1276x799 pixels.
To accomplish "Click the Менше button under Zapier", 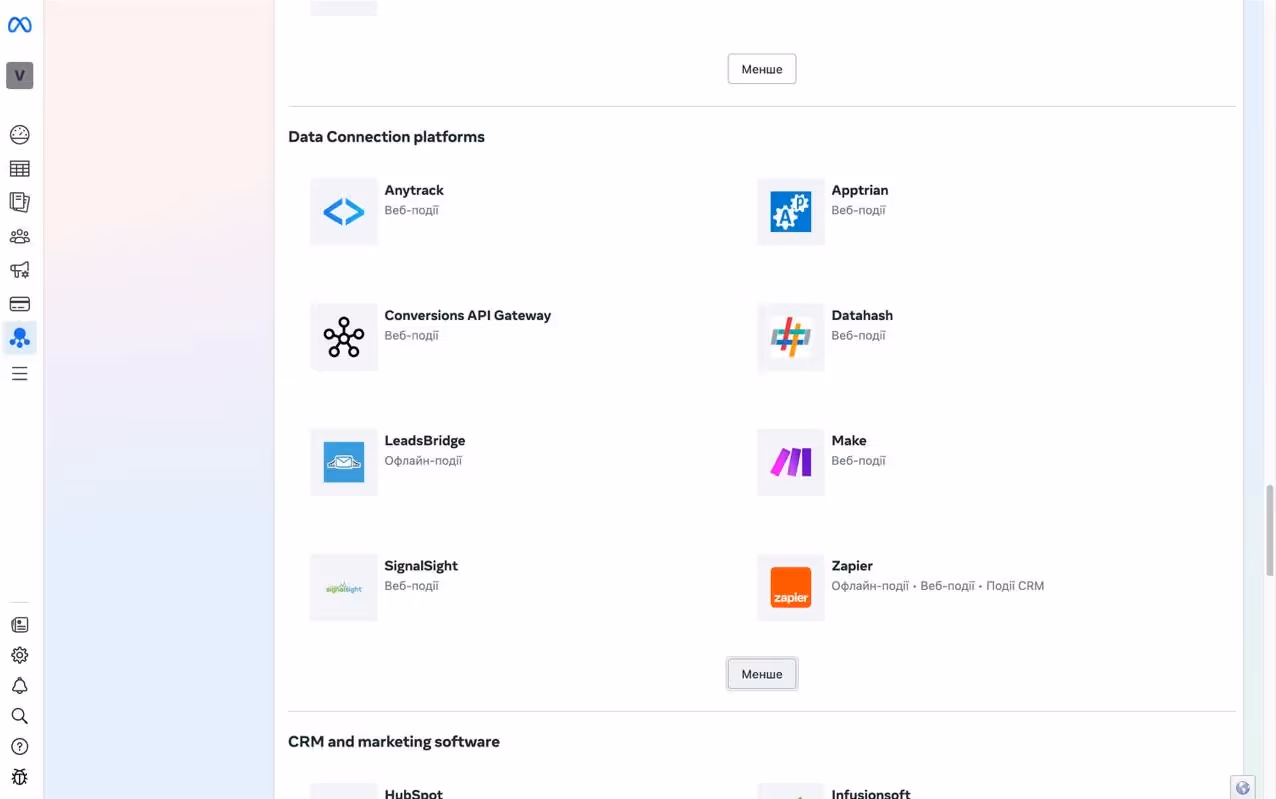I will pyautogui.click(x=762, y=674).
